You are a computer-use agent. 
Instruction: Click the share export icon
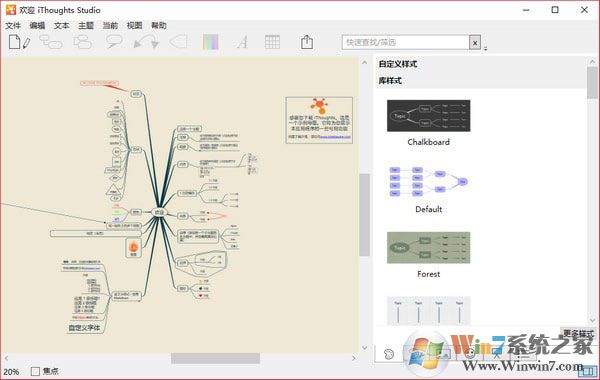tap(307, 42)
